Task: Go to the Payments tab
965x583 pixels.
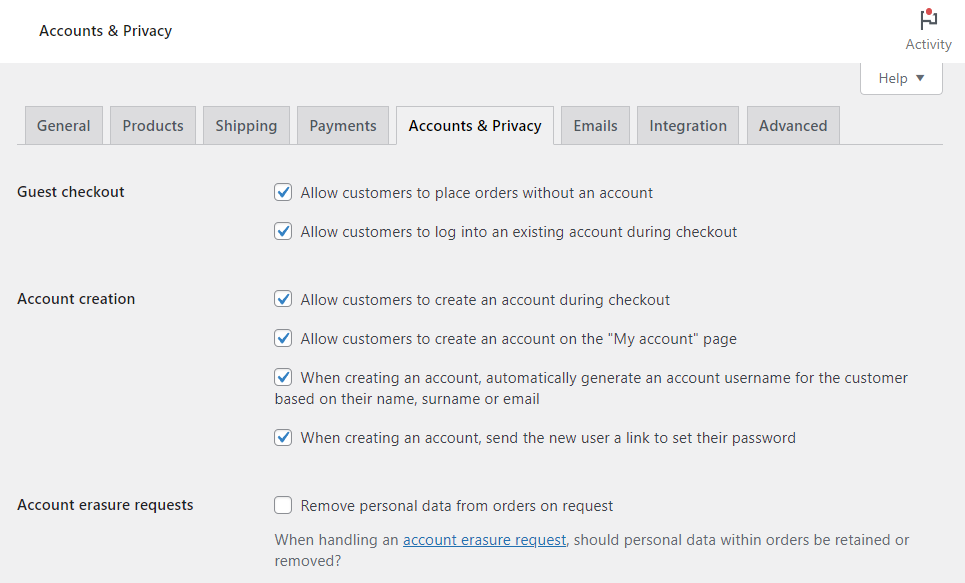Action: [342, 125]
